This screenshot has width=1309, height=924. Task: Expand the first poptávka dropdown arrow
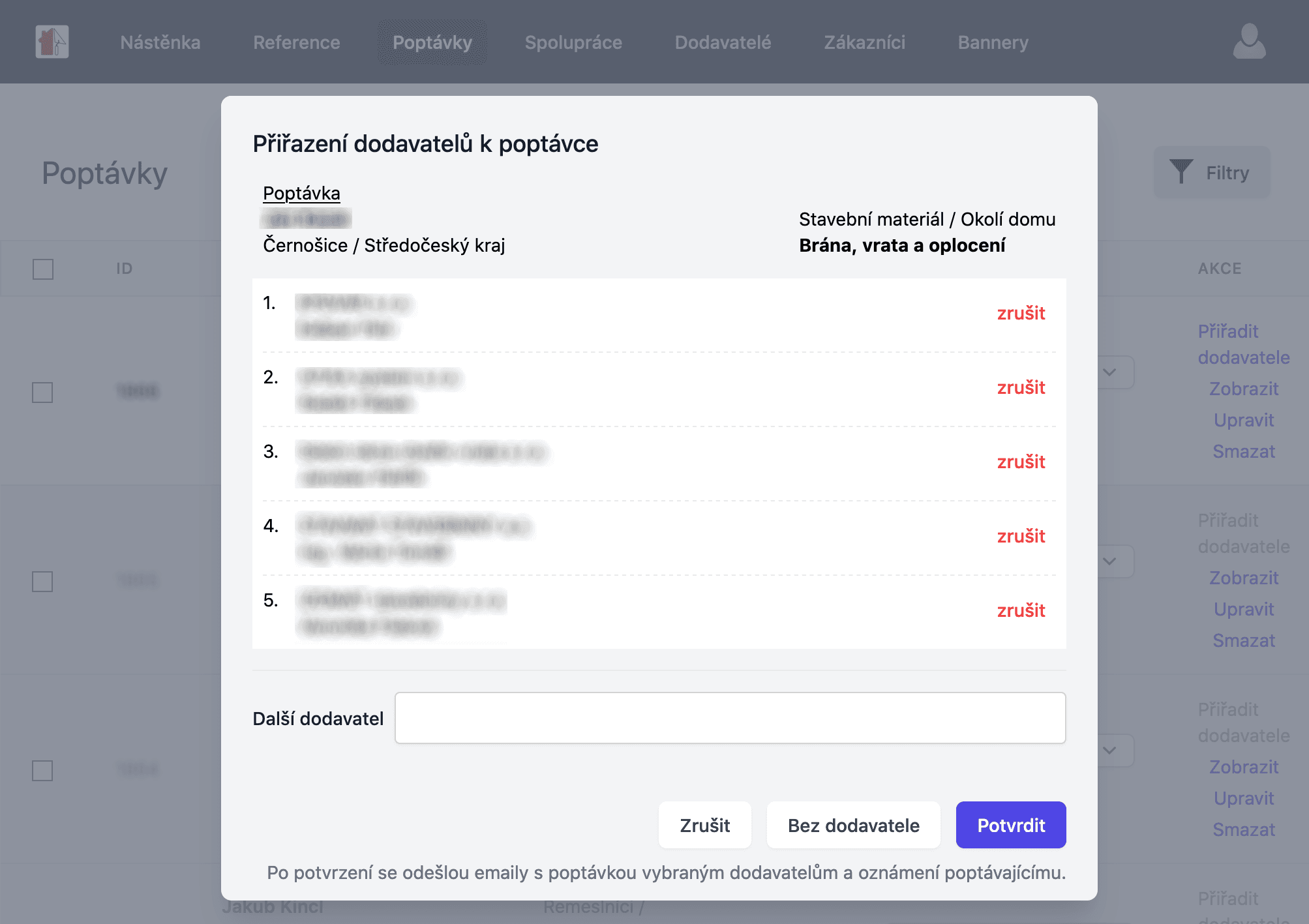1108,372
